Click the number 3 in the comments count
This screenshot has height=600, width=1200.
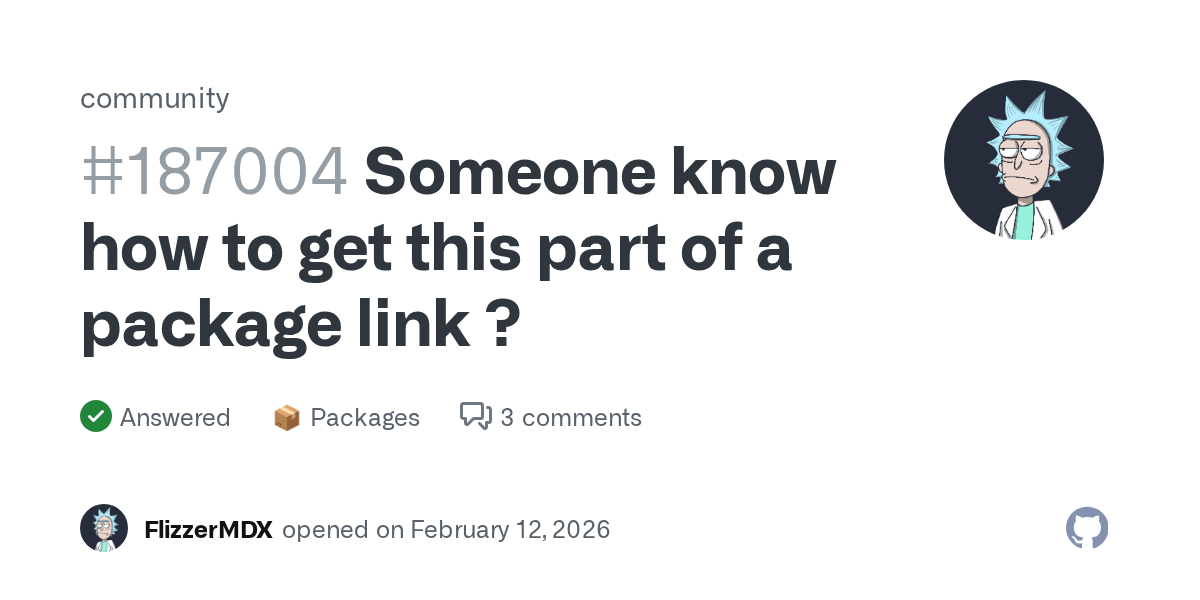pyautogui.click(x=507, y=417)
